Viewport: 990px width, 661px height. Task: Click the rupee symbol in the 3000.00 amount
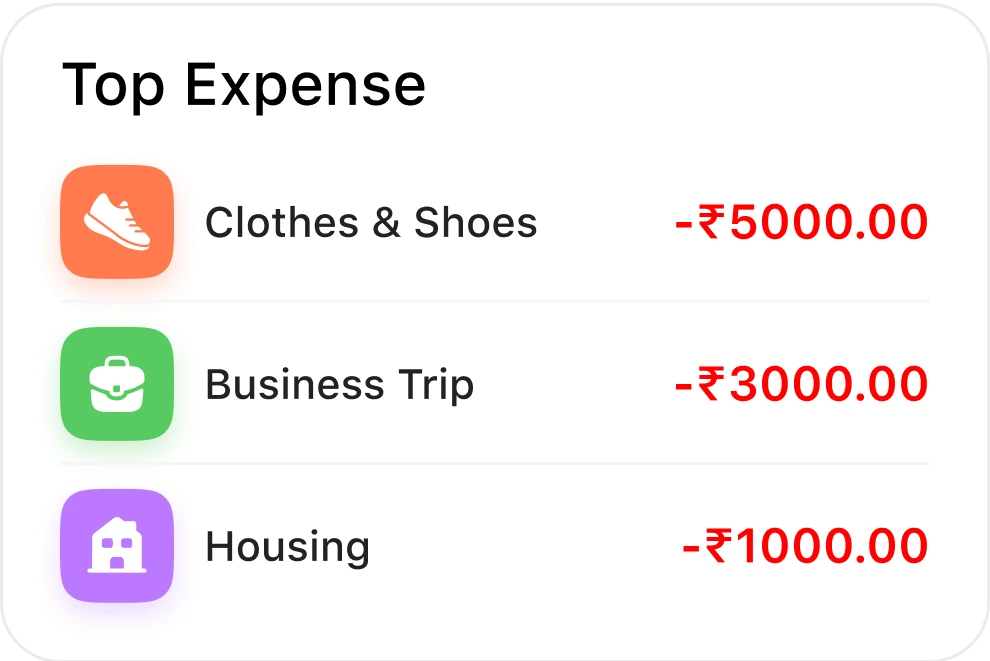coord(711,383)
